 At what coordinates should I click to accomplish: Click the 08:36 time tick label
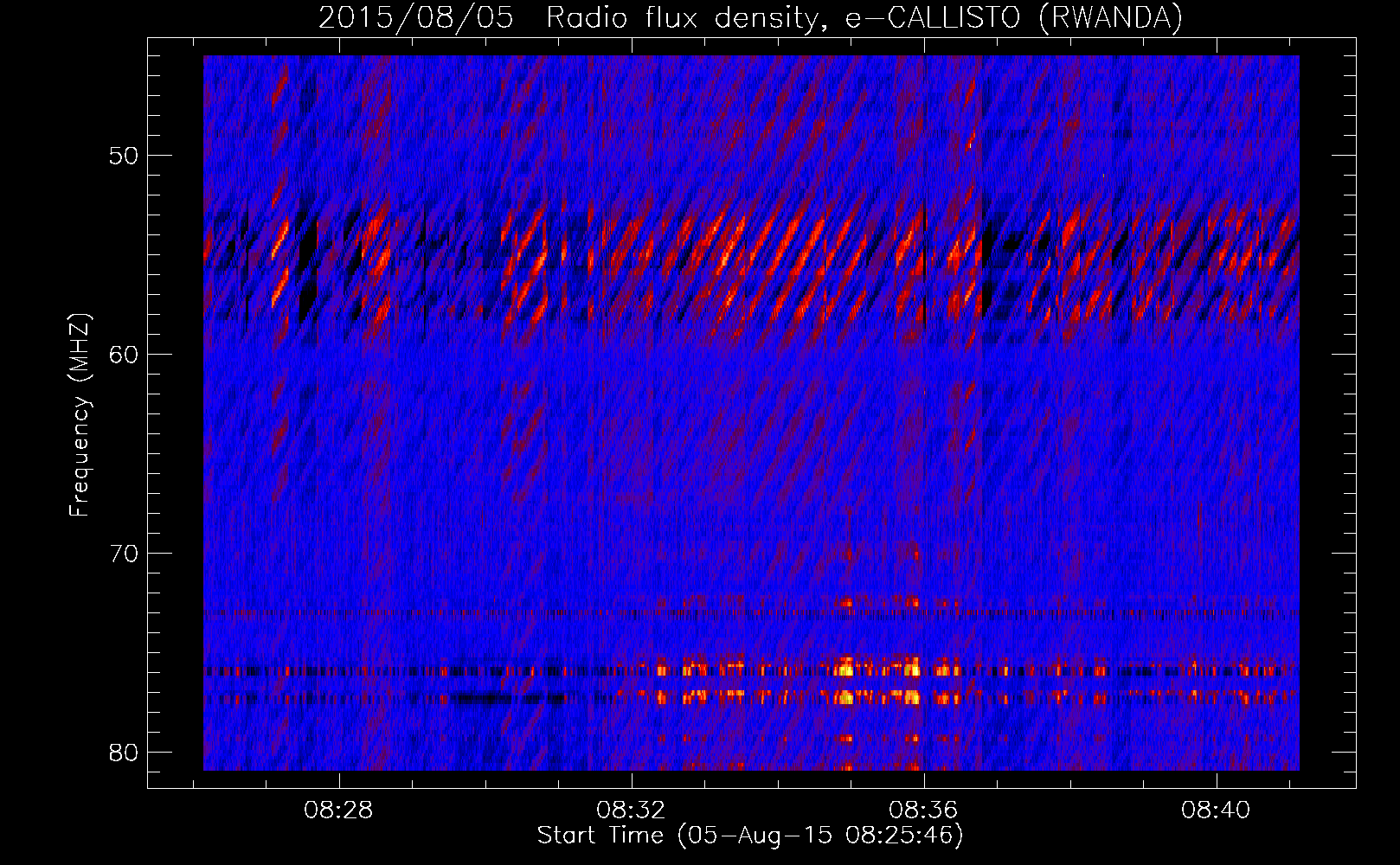[923, 810]
